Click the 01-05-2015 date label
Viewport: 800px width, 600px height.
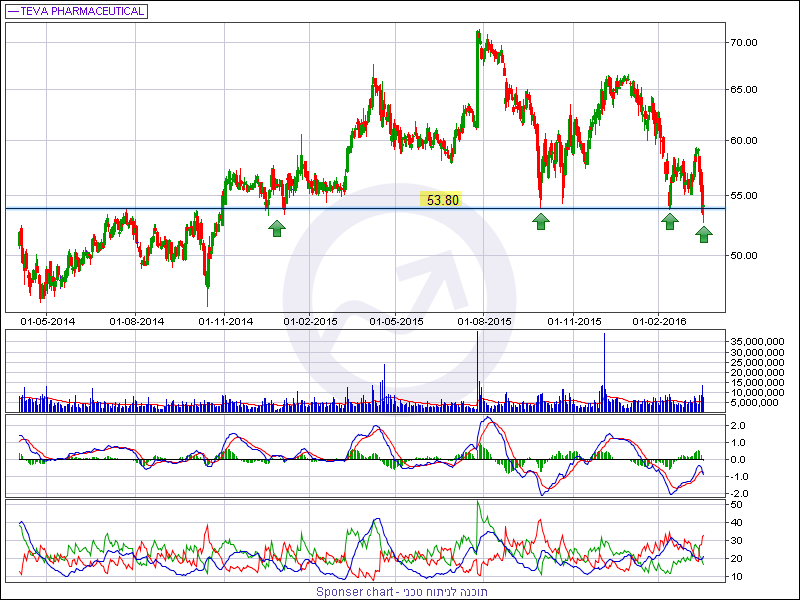point(397,321)
